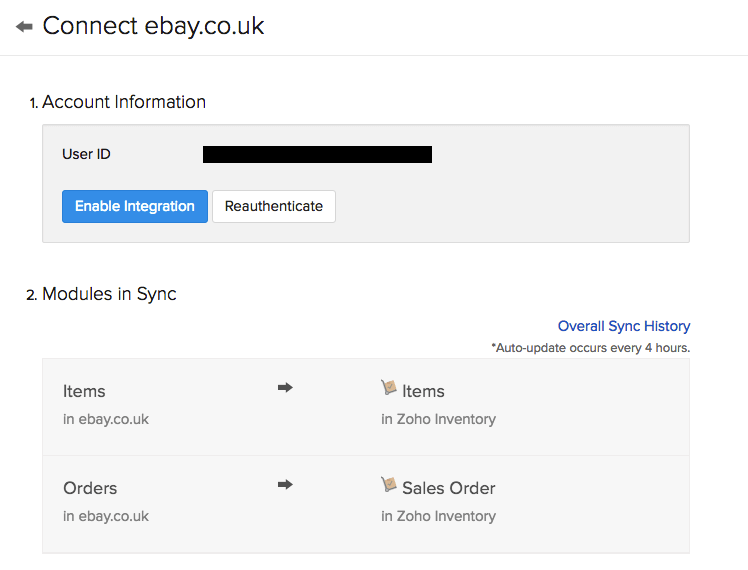
Task: Click the Modules in Sync section heading
Action: click(x=109, y=294)
